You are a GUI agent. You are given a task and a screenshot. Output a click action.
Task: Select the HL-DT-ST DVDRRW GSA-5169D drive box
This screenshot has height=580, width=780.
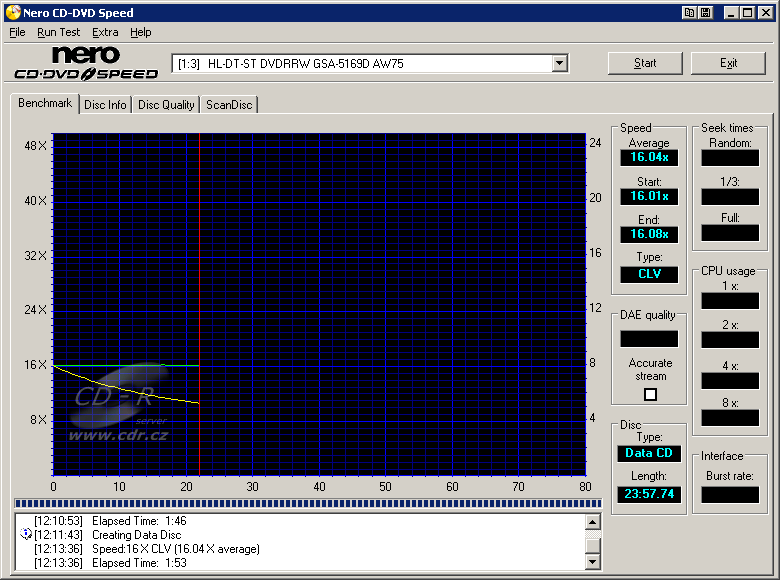tap(370, 63)
